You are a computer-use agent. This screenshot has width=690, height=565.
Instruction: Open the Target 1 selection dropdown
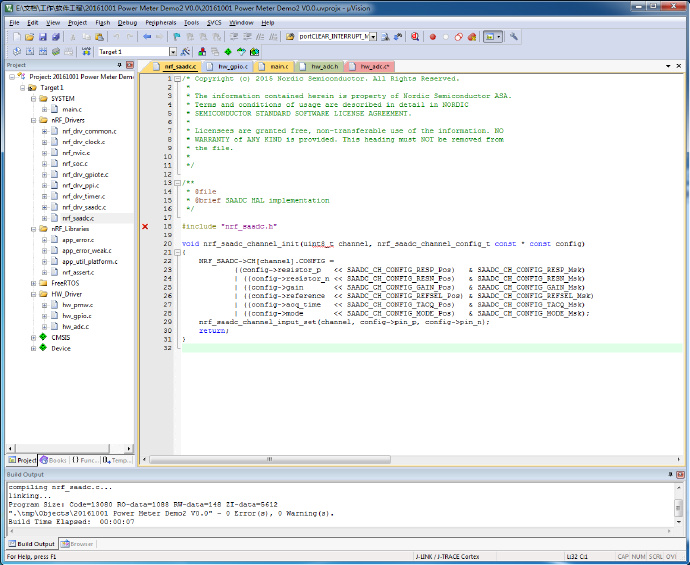[173, 52]
